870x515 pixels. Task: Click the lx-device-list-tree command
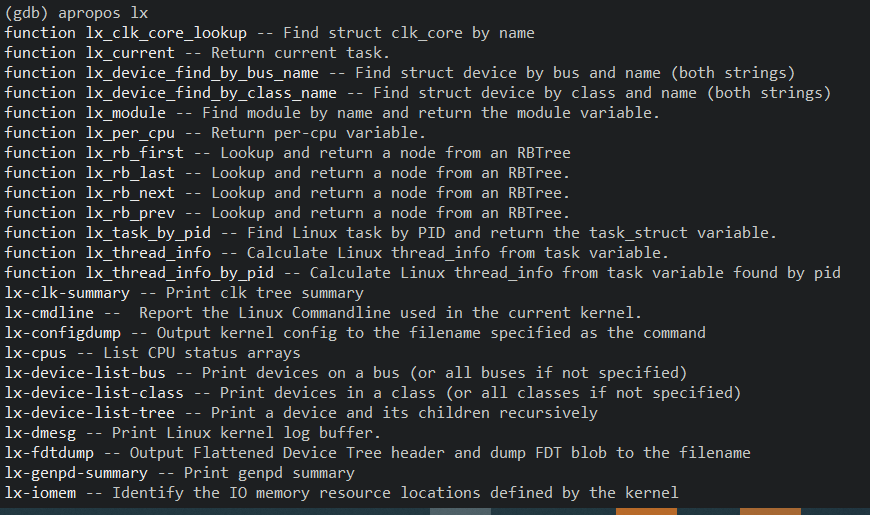[x=90, y=413]
